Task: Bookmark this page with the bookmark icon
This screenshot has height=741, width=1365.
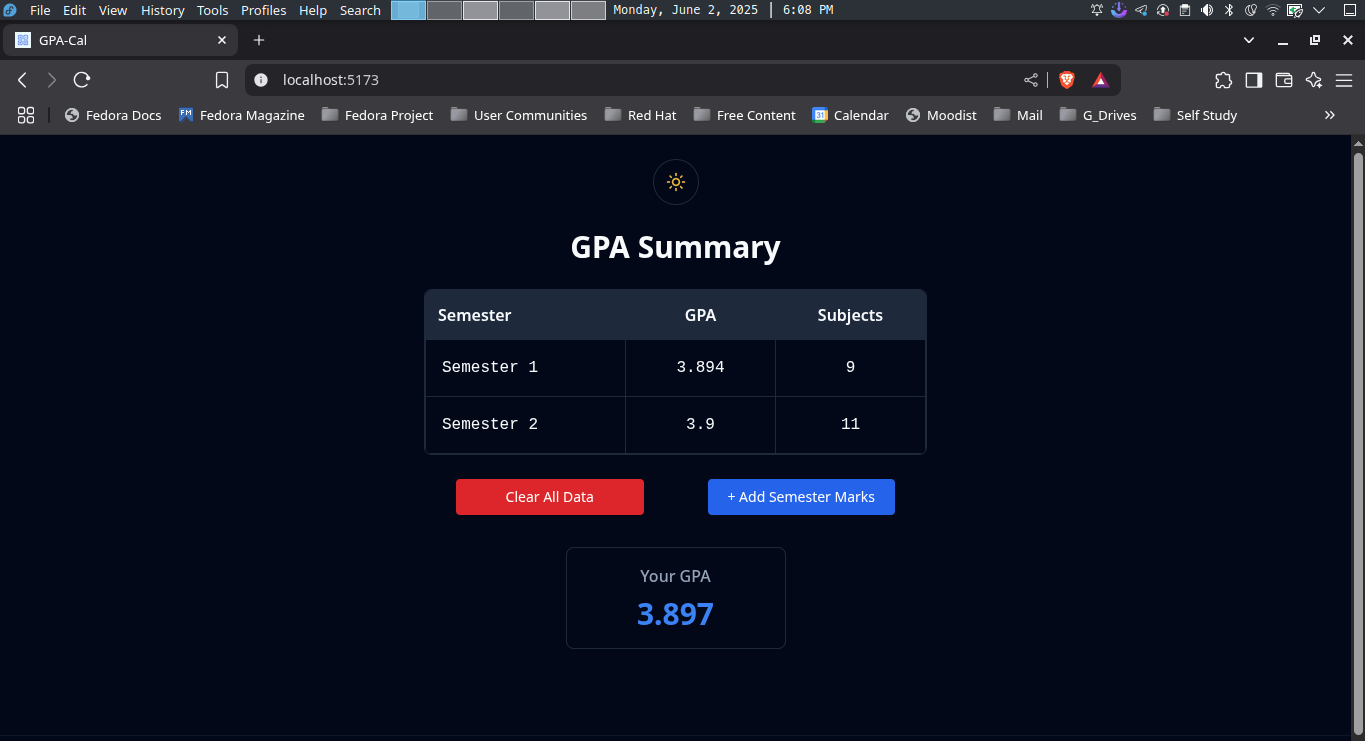Action: point(222,80)
